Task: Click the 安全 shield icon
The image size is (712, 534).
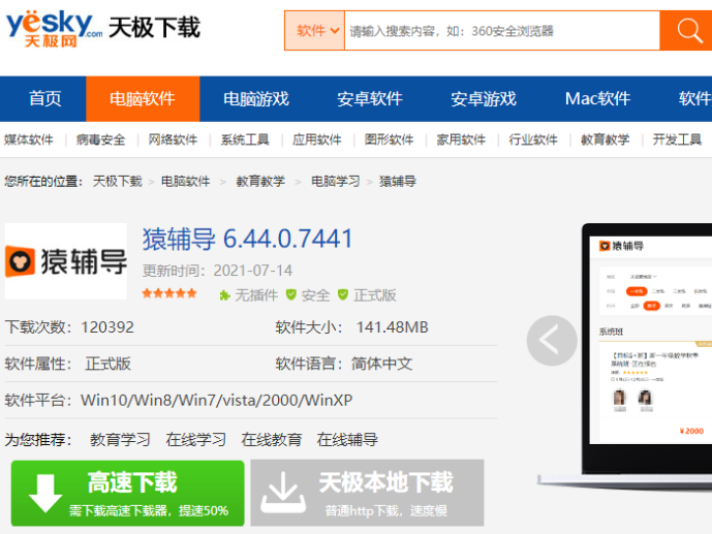Action: [x=291, y=295]
